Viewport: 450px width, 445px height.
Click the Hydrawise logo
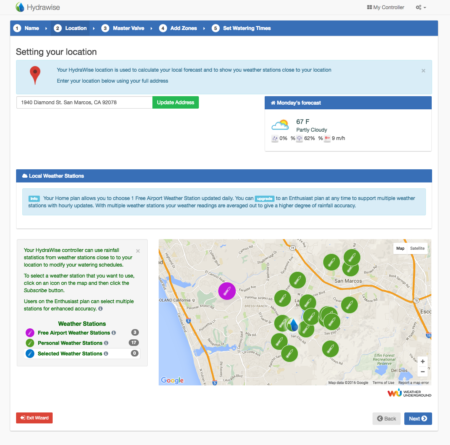pos(38,7)
